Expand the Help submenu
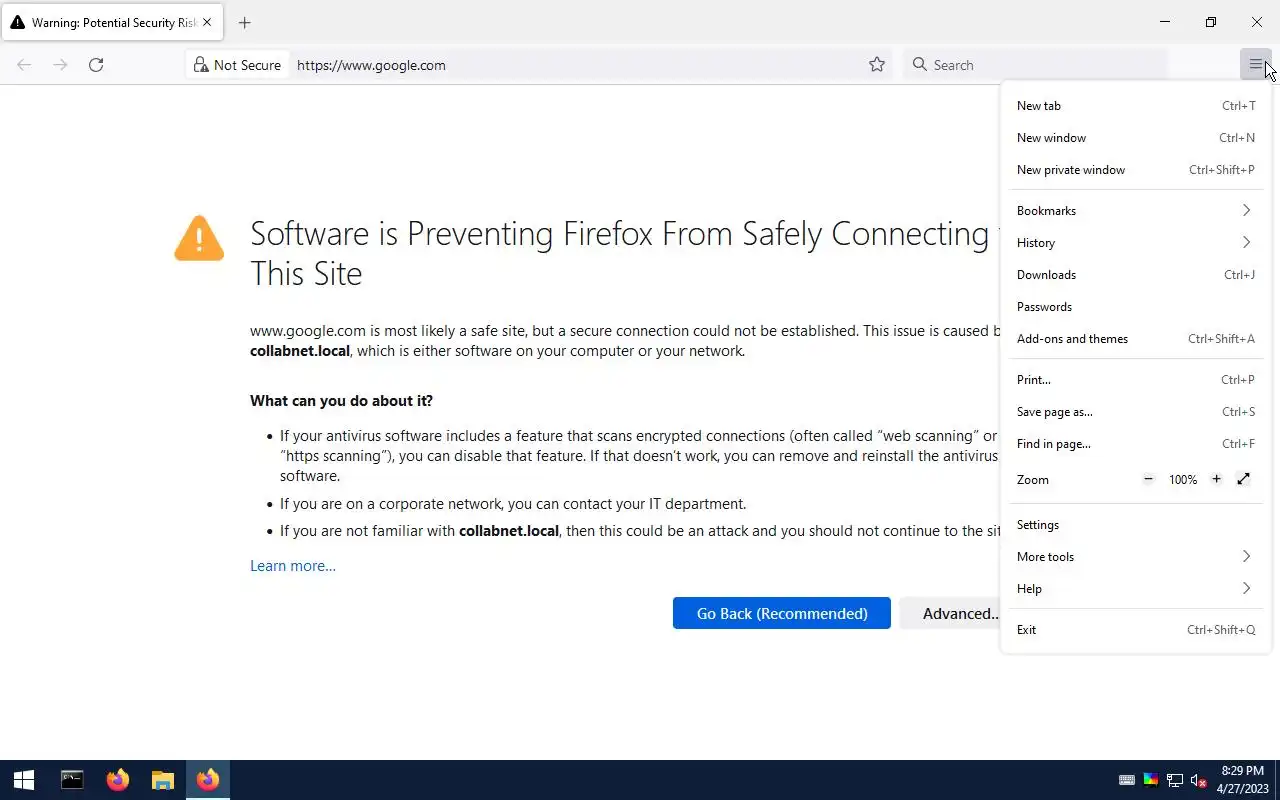Viewport: 1280px width, 800px height. pyautogui.click(x=1135, y=589)
